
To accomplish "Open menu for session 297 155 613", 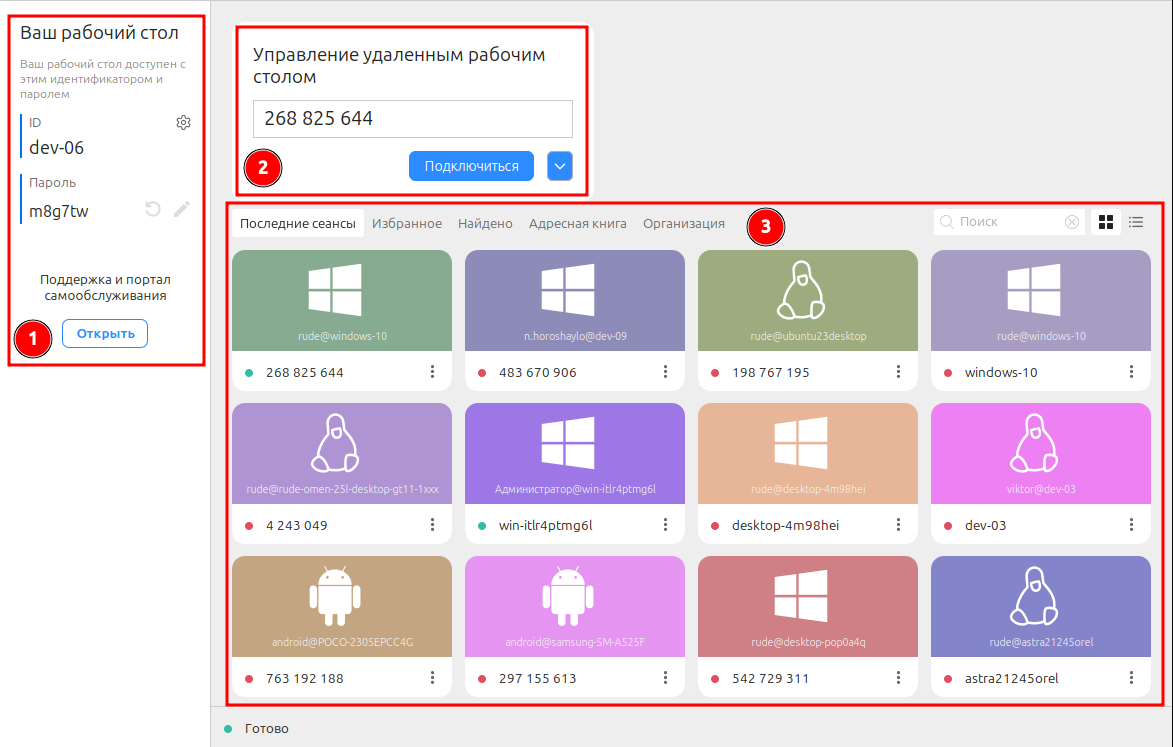I will 665,677.
